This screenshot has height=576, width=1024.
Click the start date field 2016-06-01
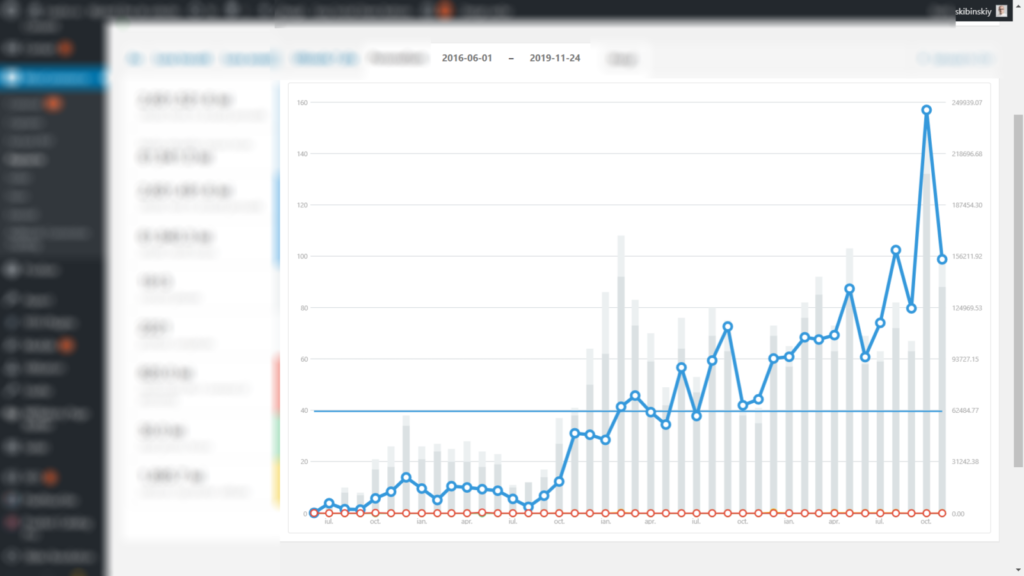(468, 59)
